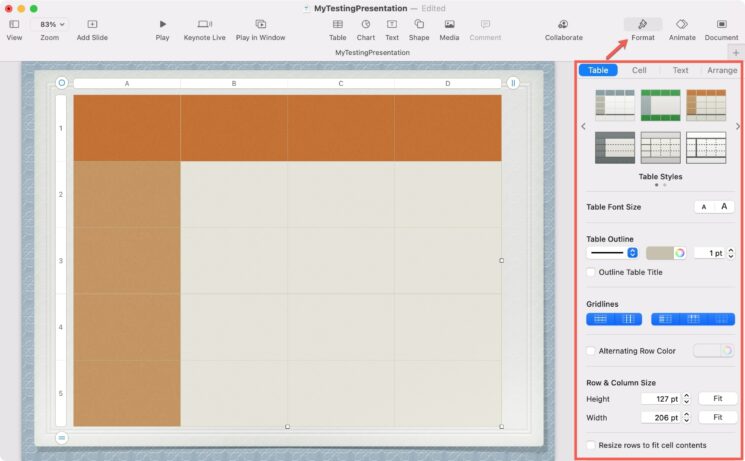Click the Width 206 pt field
The width and height of the screenshot is (745, 461).
(661, 418)
